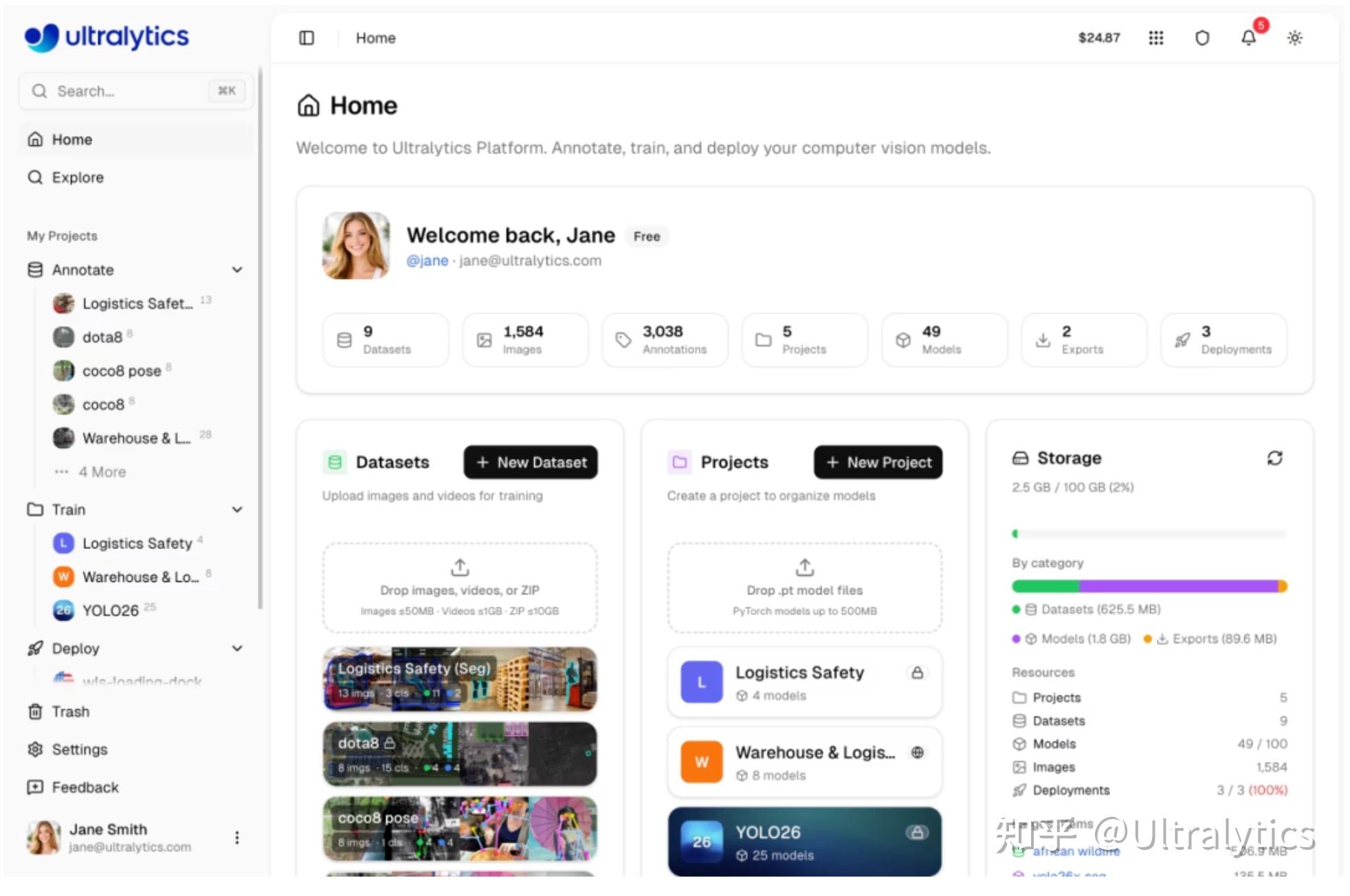Open Logistics Safety project card

pyautogui.click(x=805, y=682)
